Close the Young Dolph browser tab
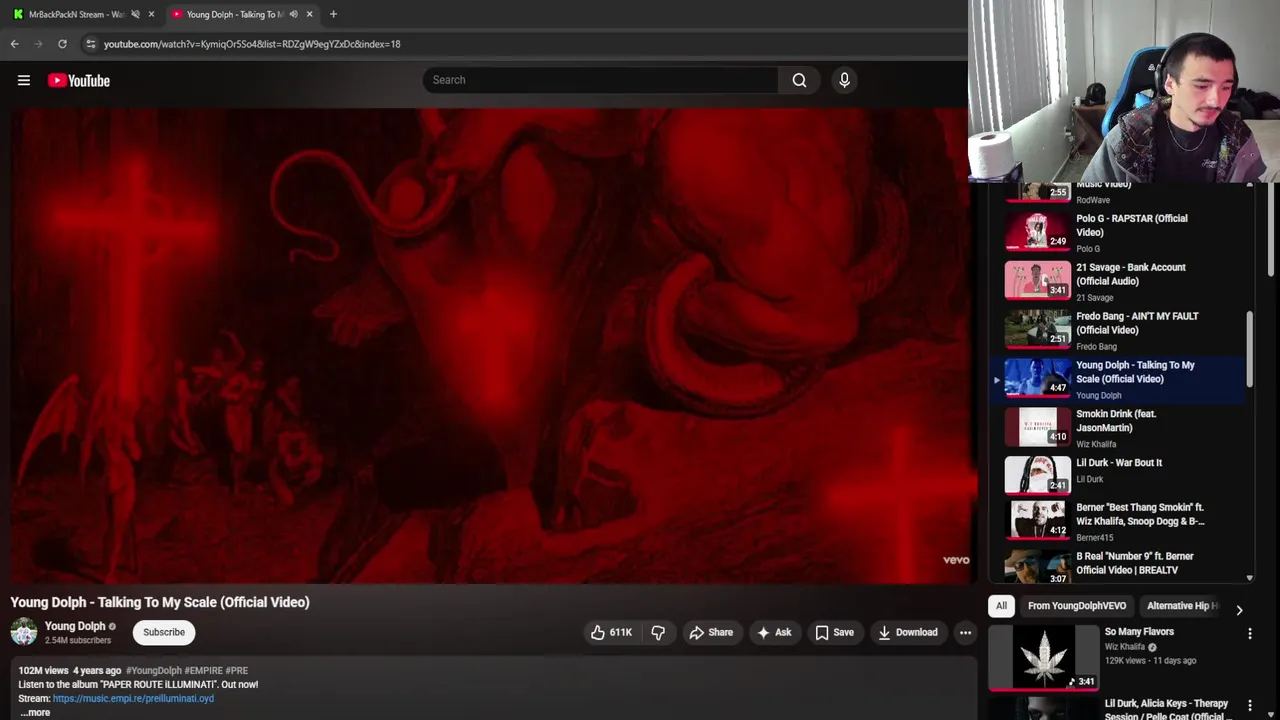The image size is (1280, 720). (x=309, y=14)
